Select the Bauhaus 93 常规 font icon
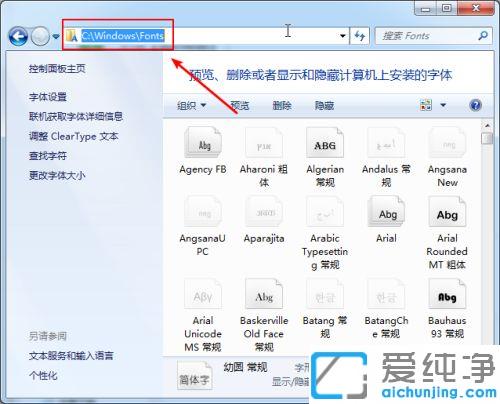Viewport: 500px width, 404px height. (447, 294)
